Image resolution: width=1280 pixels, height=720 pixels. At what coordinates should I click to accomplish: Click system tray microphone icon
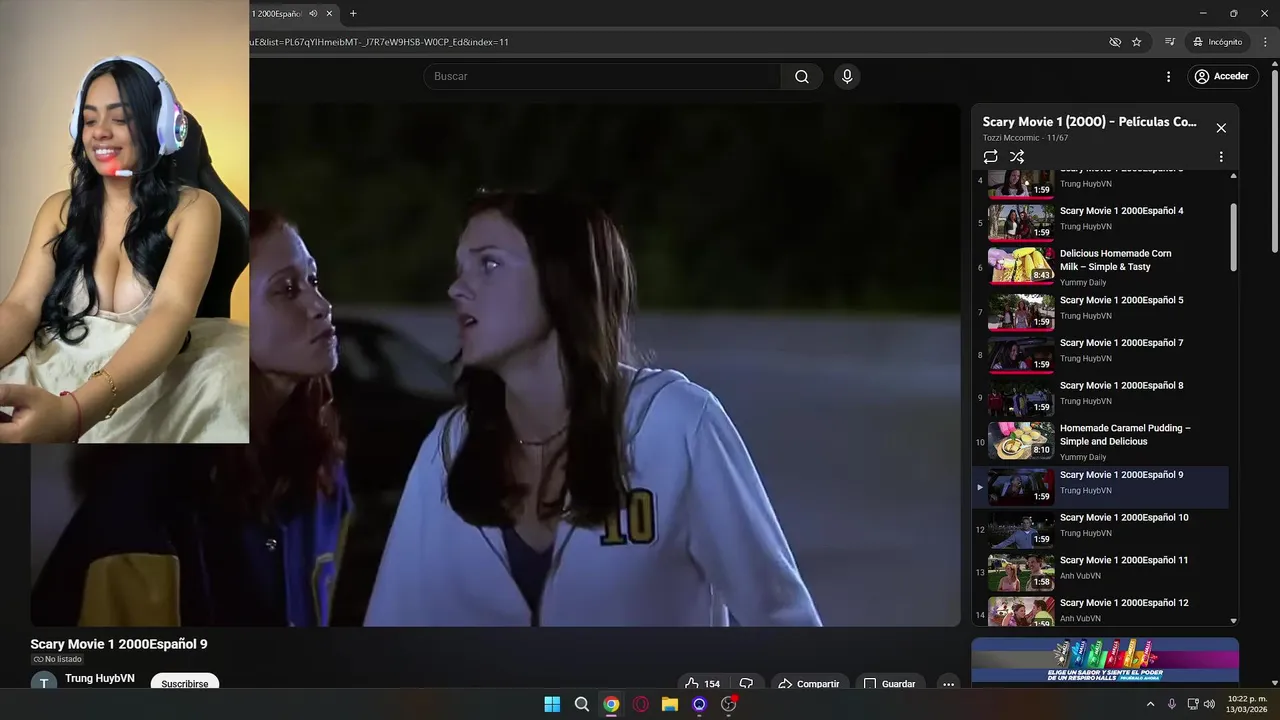coord(1172,704)
